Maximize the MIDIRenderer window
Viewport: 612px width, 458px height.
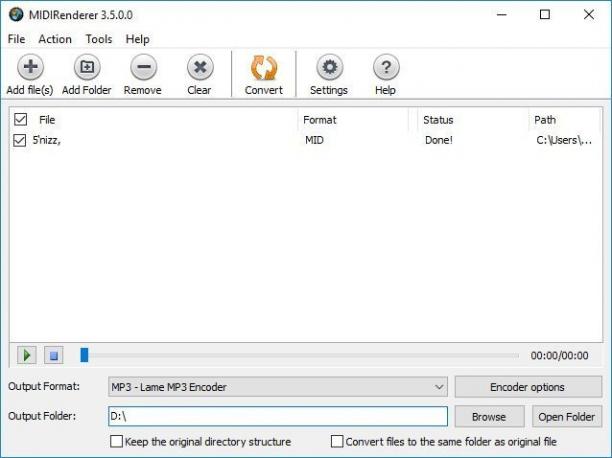click(x=545, y=15)
